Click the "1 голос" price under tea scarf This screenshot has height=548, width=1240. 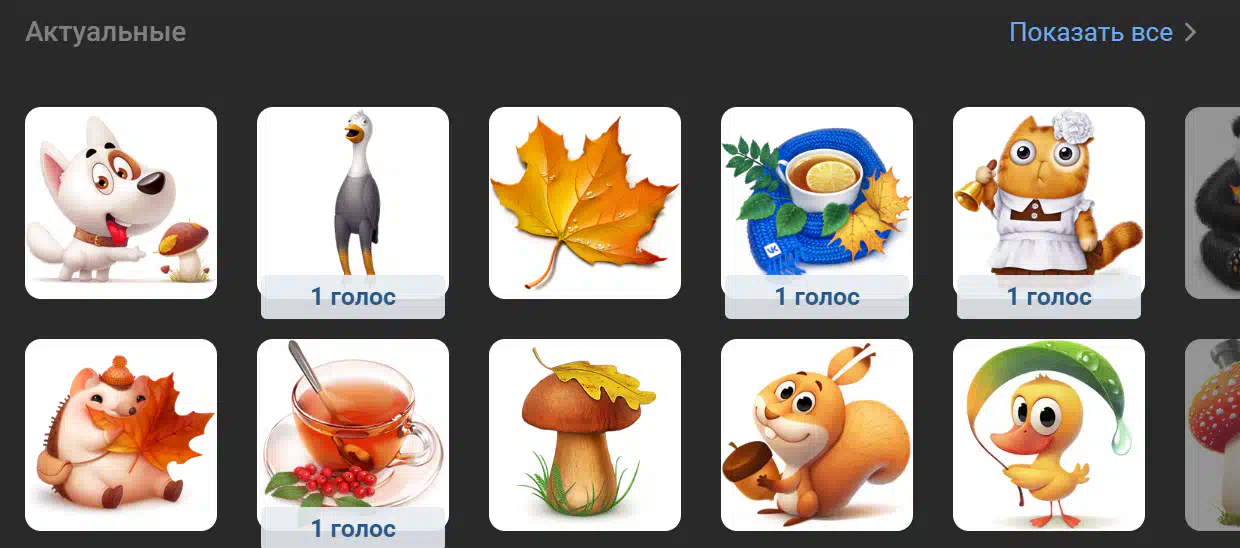817,297
